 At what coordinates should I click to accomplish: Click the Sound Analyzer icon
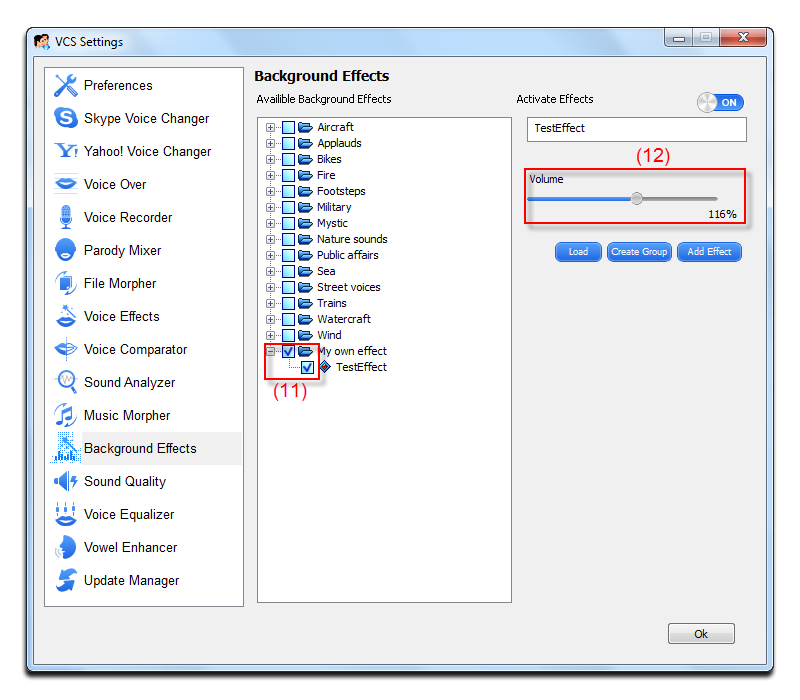tap(66, 382)
